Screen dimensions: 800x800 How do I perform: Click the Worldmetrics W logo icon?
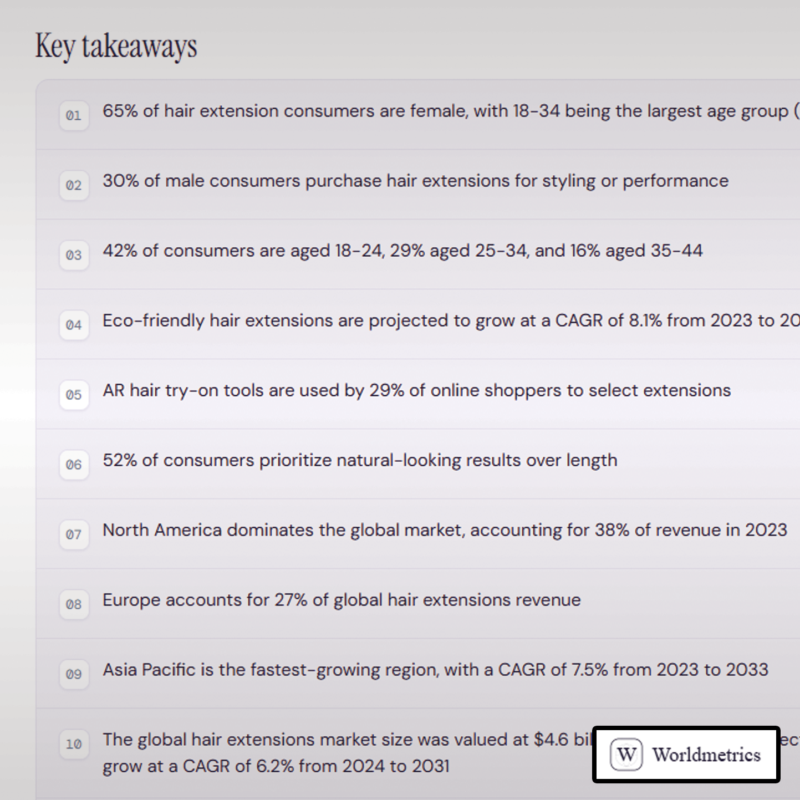coord(626,754)
